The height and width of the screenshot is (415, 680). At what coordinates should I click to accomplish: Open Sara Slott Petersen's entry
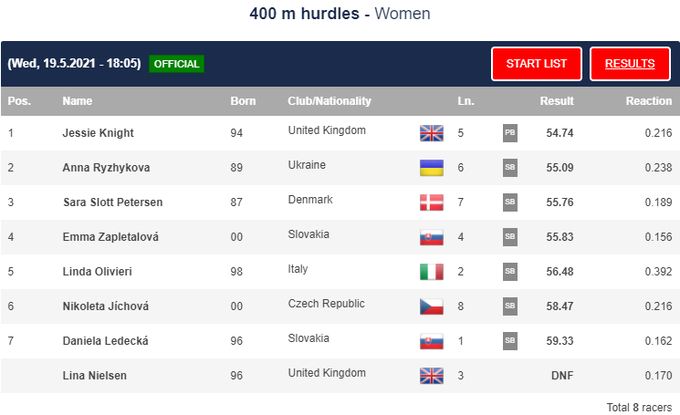tap(112, 202)
